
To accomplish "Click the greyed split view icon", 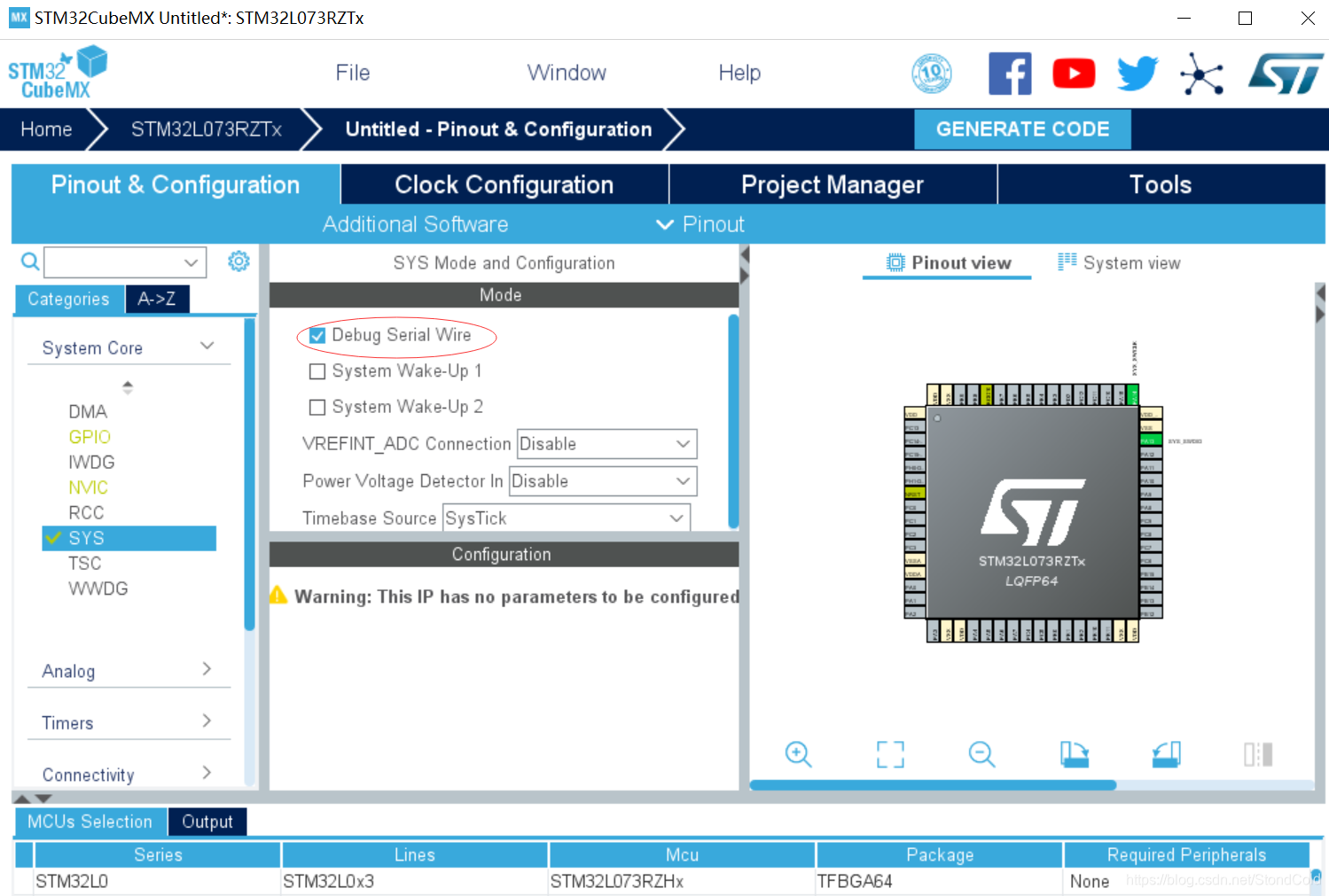I will click(1258, 754).
